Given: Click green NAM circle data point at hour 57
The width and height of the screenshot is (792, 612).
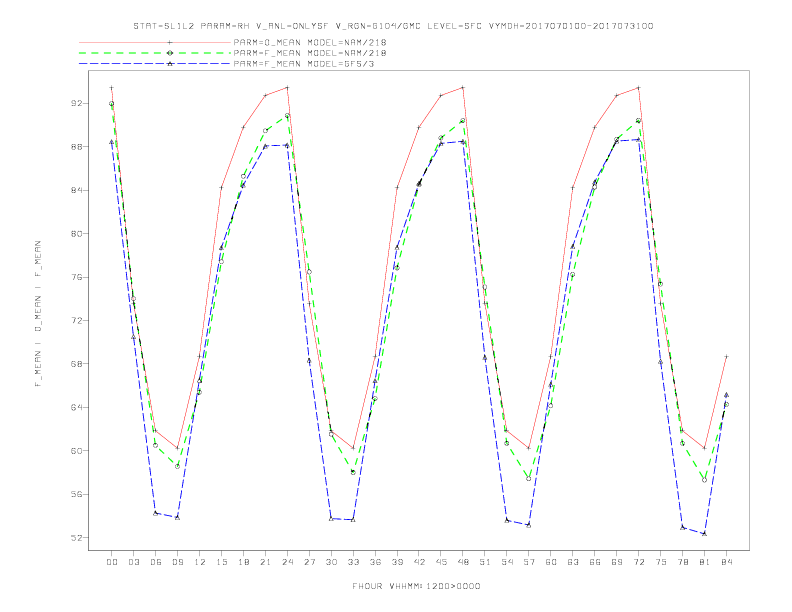Looking at the screenshot, I should click(x=529, y=478).
